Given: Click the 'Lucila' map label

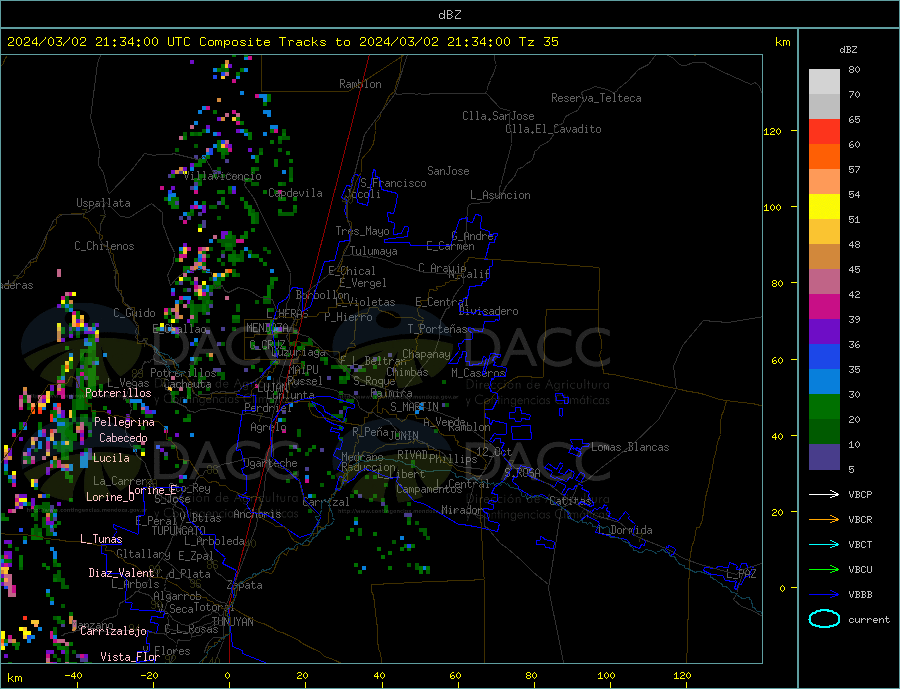Looking at the screenshot, I should pyautogui.click(x=111, y=458).
